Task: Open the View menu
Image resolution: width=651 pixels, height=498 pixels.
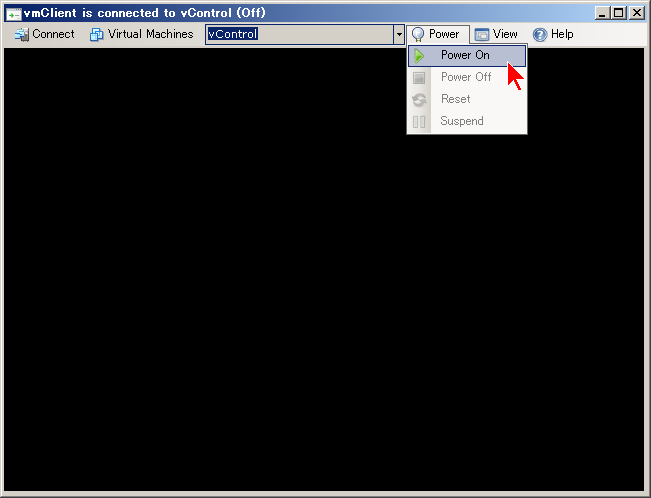Action: coord(496,34)
